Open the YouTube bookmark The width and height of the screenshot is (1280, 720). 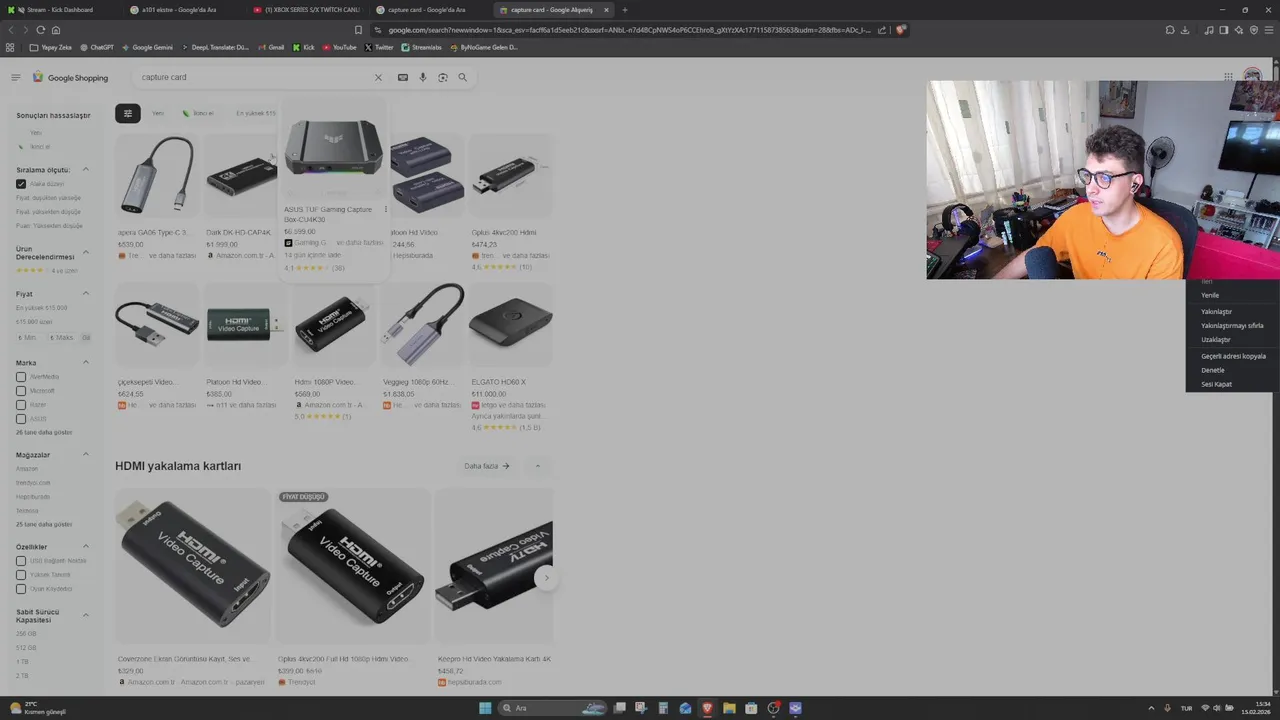338,47
